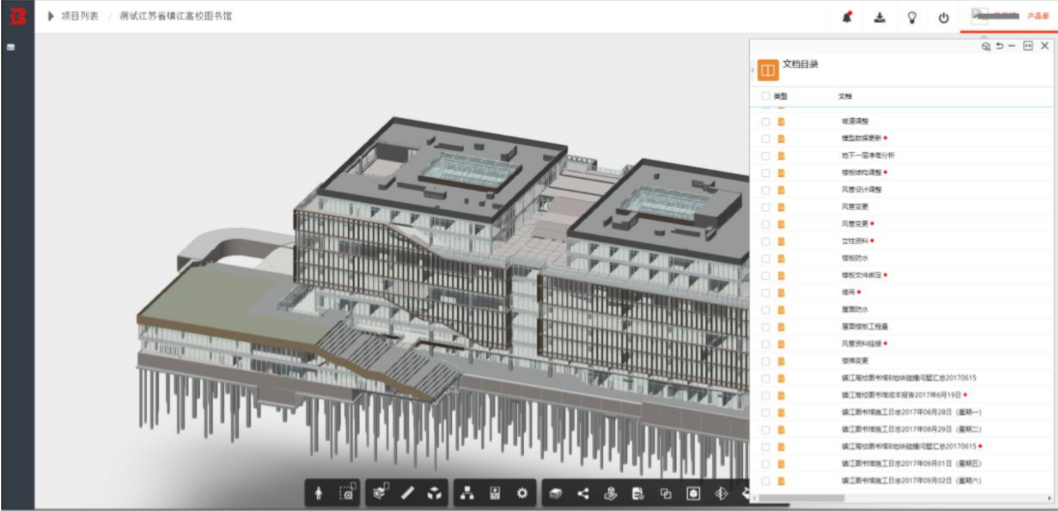Go to 项目列表 breadcrumb
Viewport: 1058px width, 511px height.
click(x=80, y=17)
